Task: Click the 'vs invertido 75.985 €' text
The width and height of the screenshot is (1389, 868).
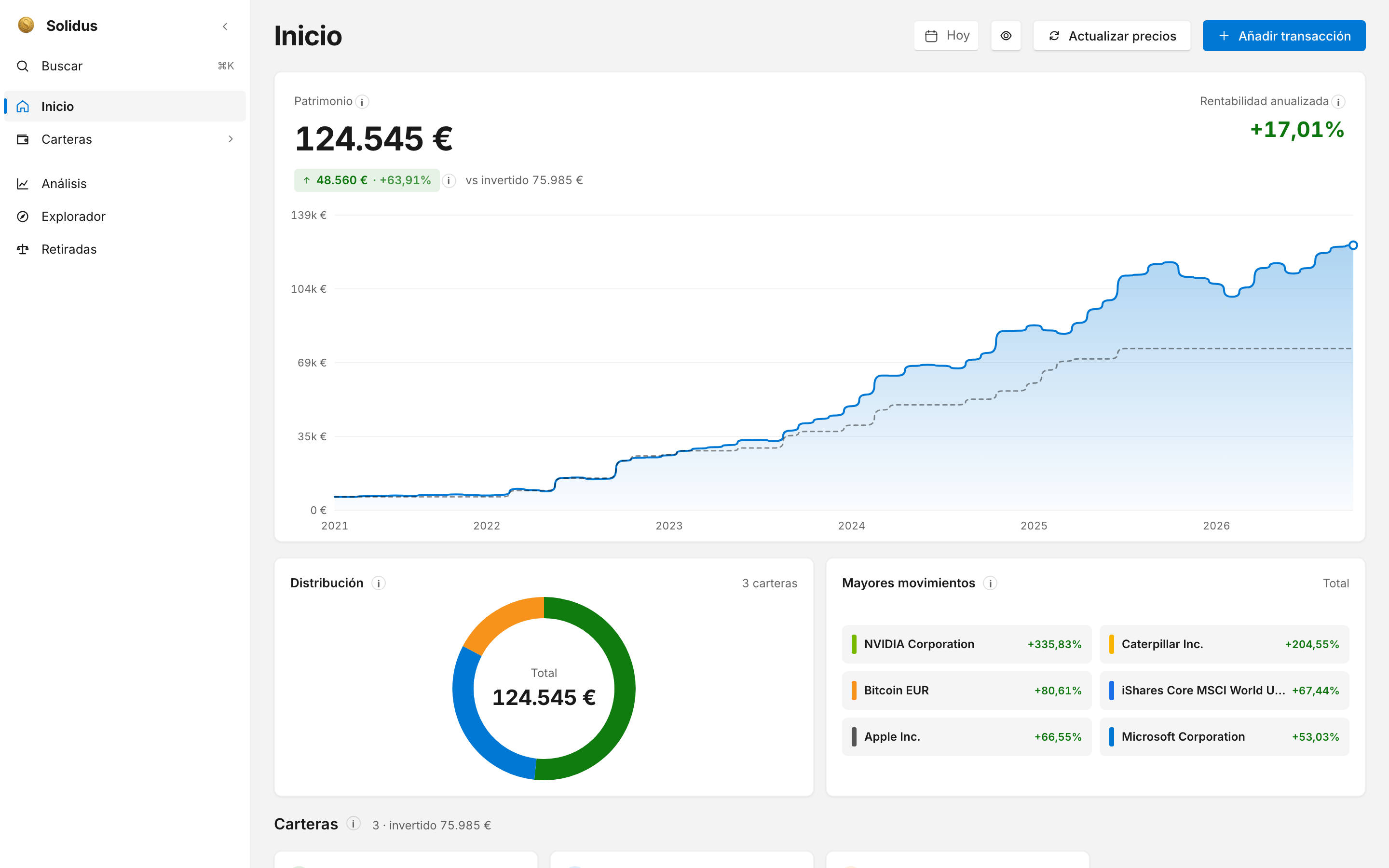Action: (524, 180)
